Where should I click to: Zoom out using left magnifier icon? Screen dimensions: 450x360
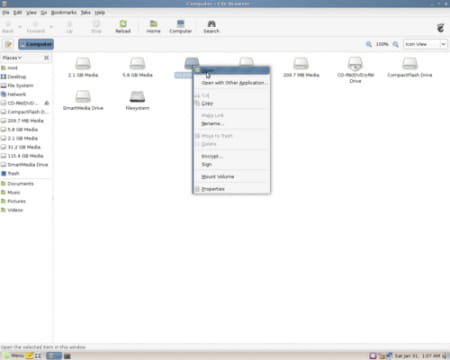tap(369, 44)
